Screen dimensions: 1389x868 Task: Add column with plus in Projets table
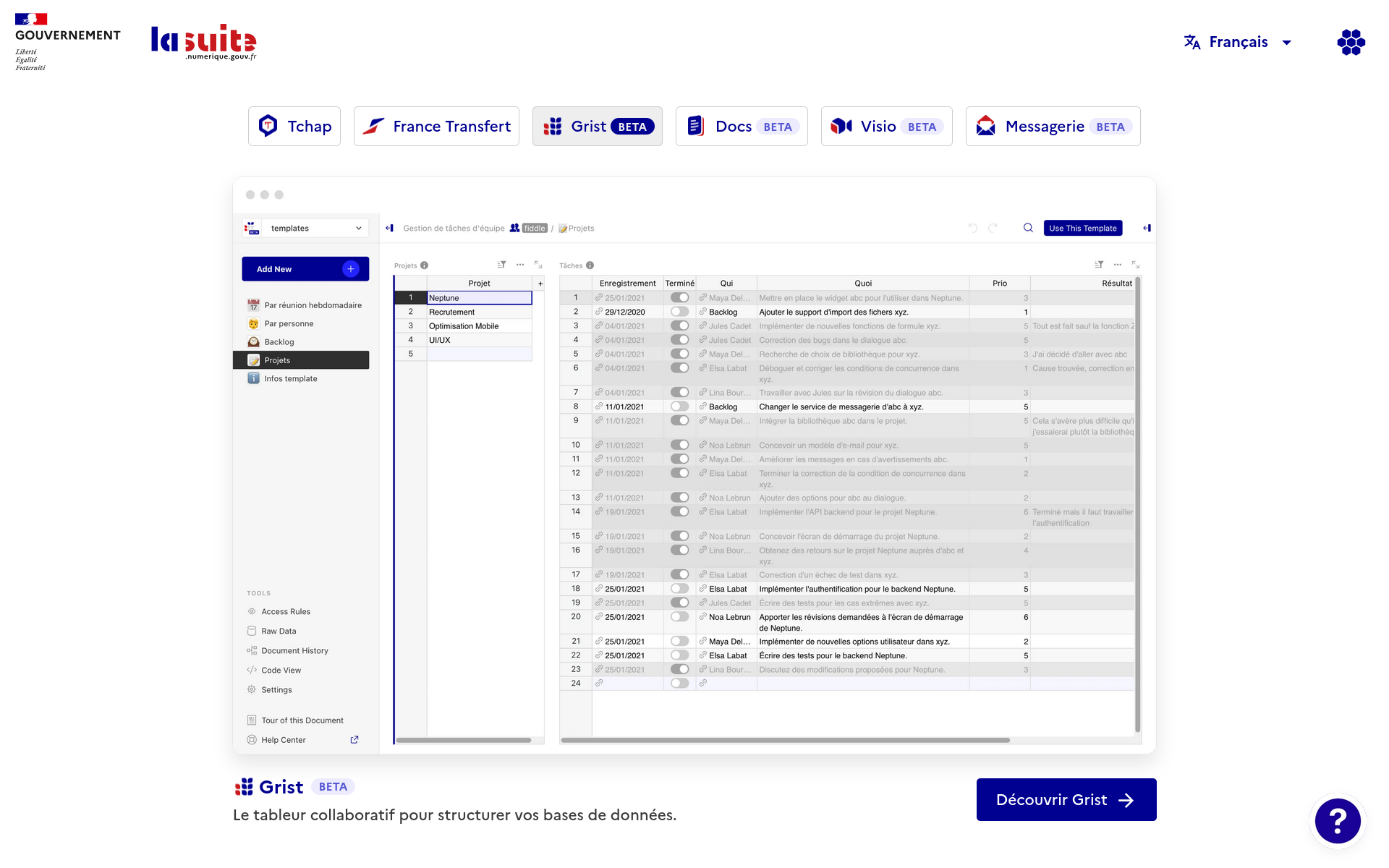tap(540, 284)
